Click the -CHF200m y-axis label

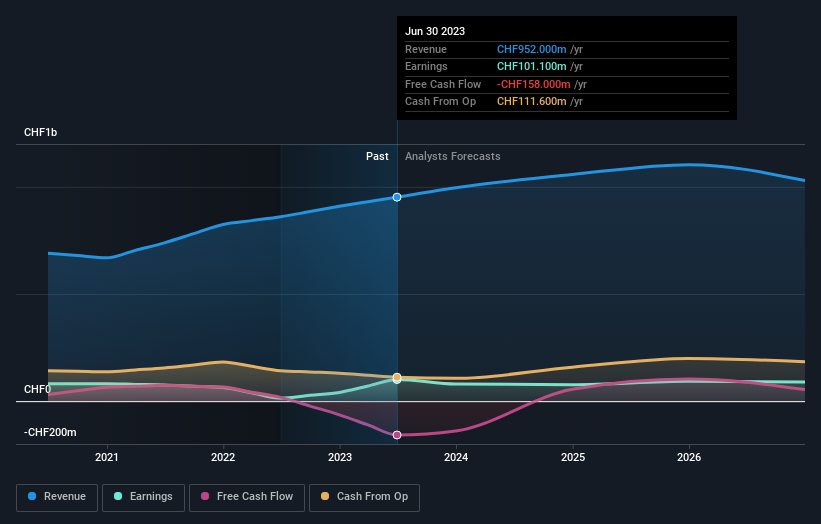pyautogui.click(x=50, y=432)
